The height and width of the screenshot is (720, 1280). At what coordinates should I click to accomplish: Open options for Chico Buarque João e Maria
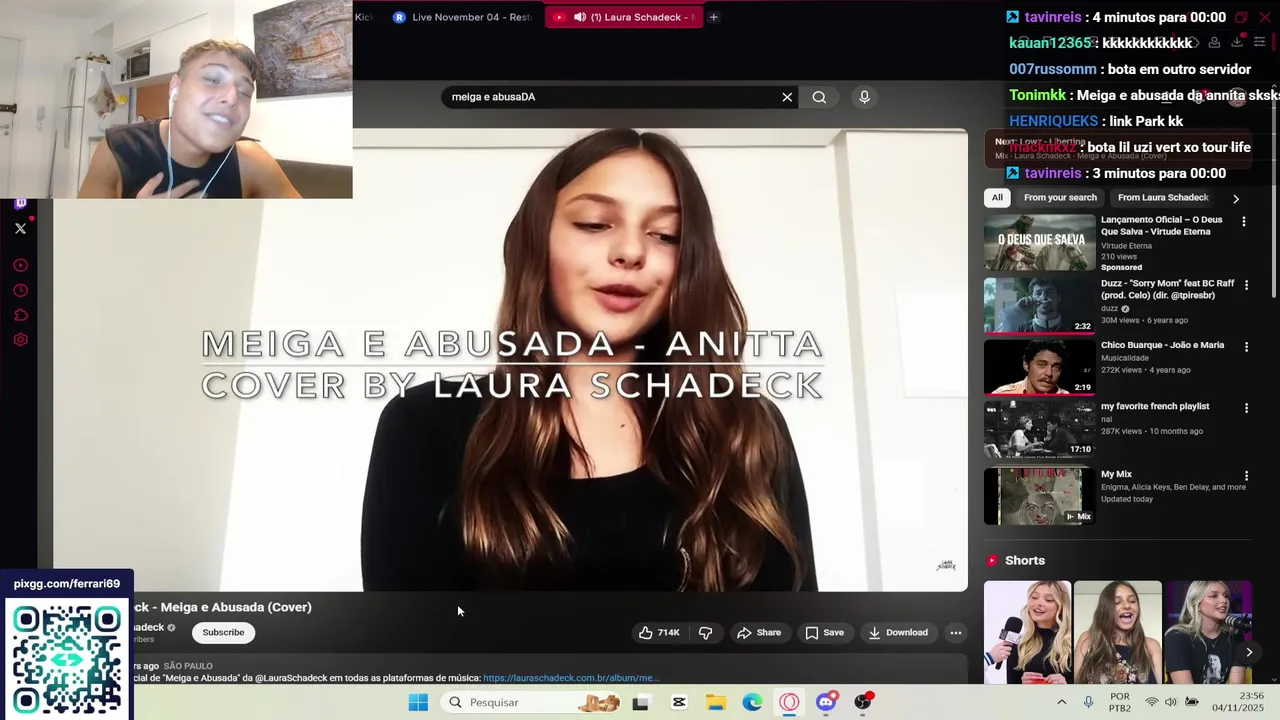[x=1246, y=347]
